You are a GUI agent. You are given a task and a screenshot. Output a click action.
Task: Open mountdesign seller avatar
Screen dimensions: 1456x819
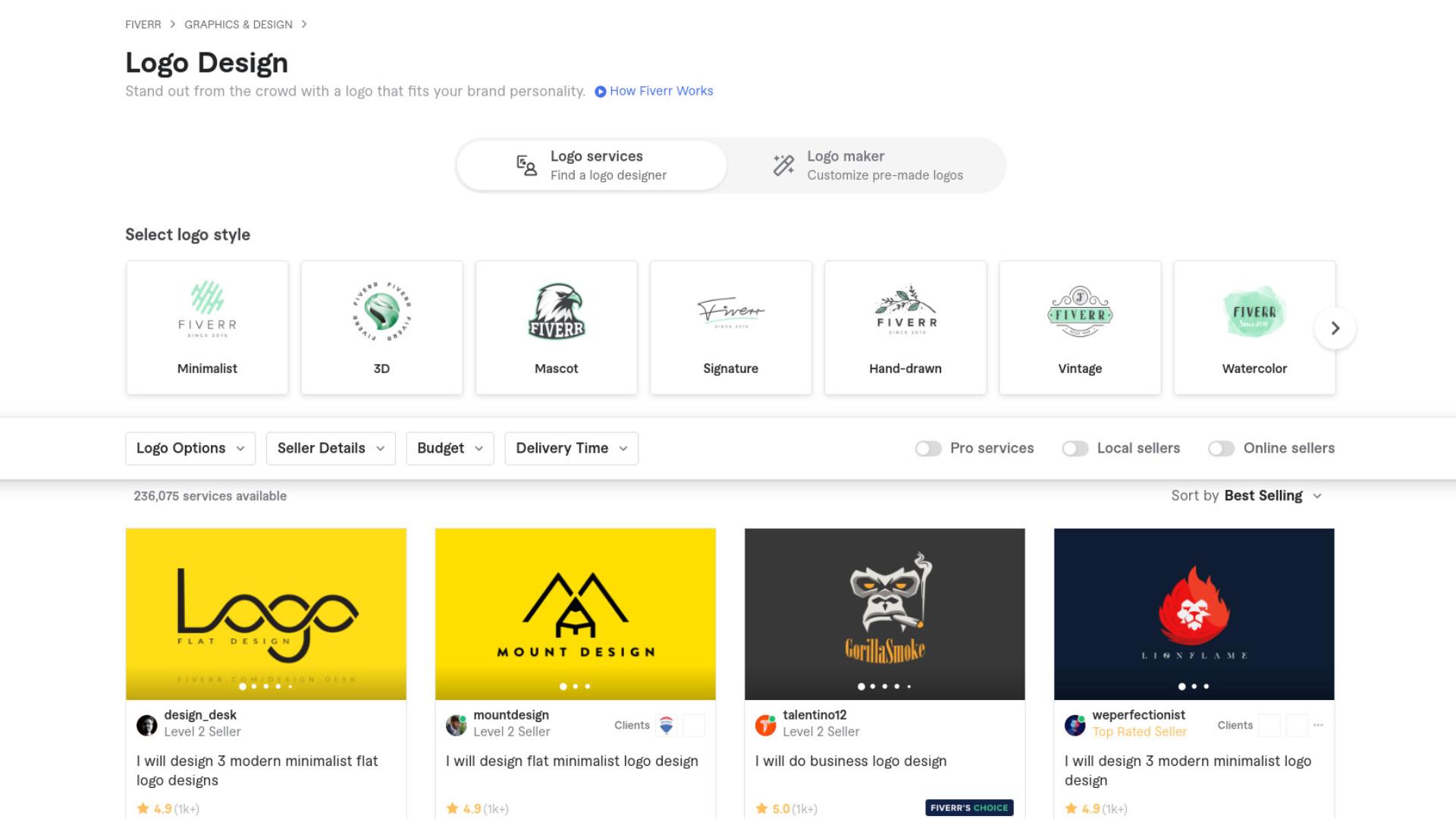[456, 725]
